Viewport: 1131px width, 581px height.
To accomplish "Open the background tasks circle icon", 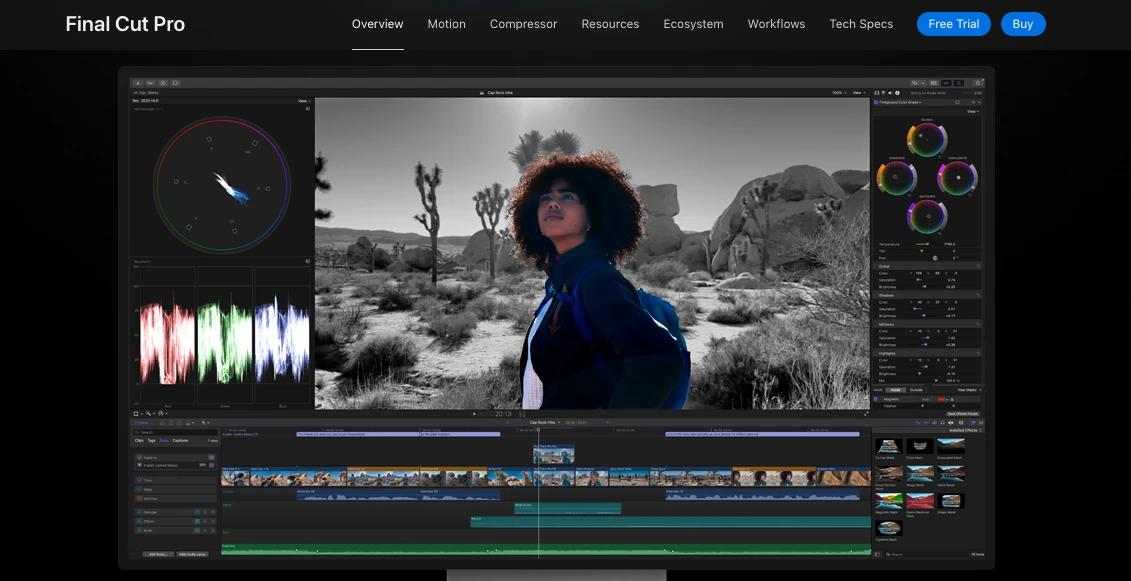I will pos(163,83).
